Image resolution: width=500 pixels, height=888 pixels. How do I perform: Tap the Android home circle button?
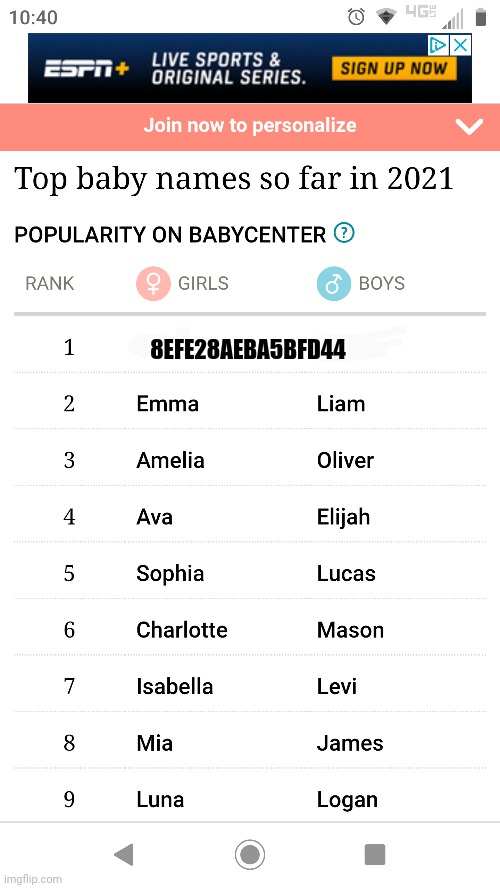pos(250,855)
